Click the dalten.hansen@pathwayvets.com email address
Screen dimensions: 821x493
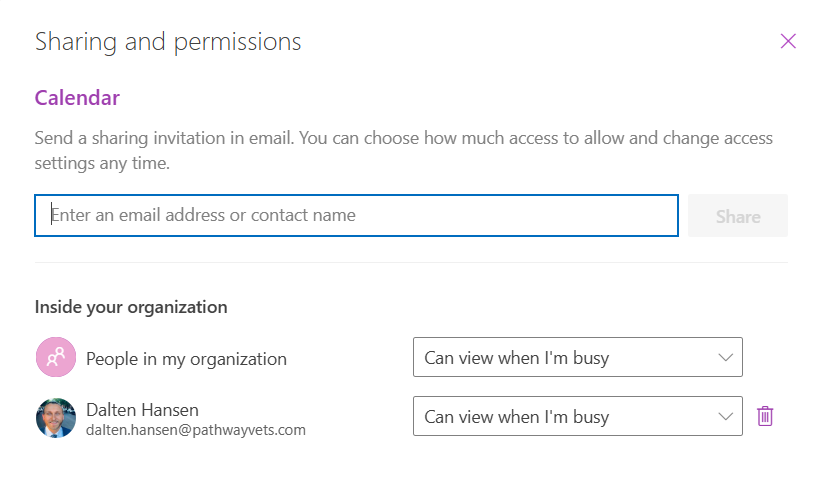tap(196, 430)
